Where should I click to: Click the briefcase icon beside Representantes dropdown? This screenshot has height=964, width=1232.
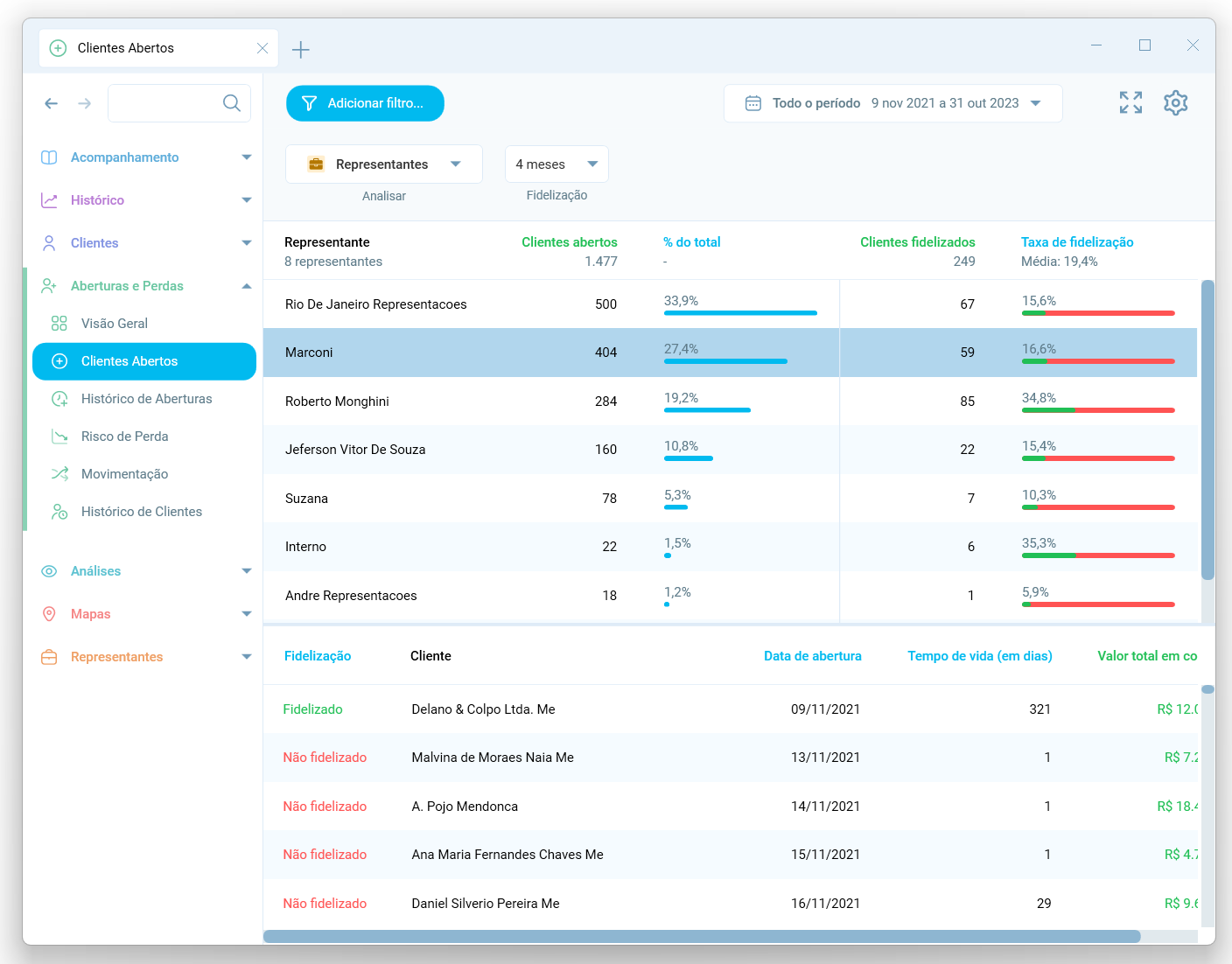point(316,164)
